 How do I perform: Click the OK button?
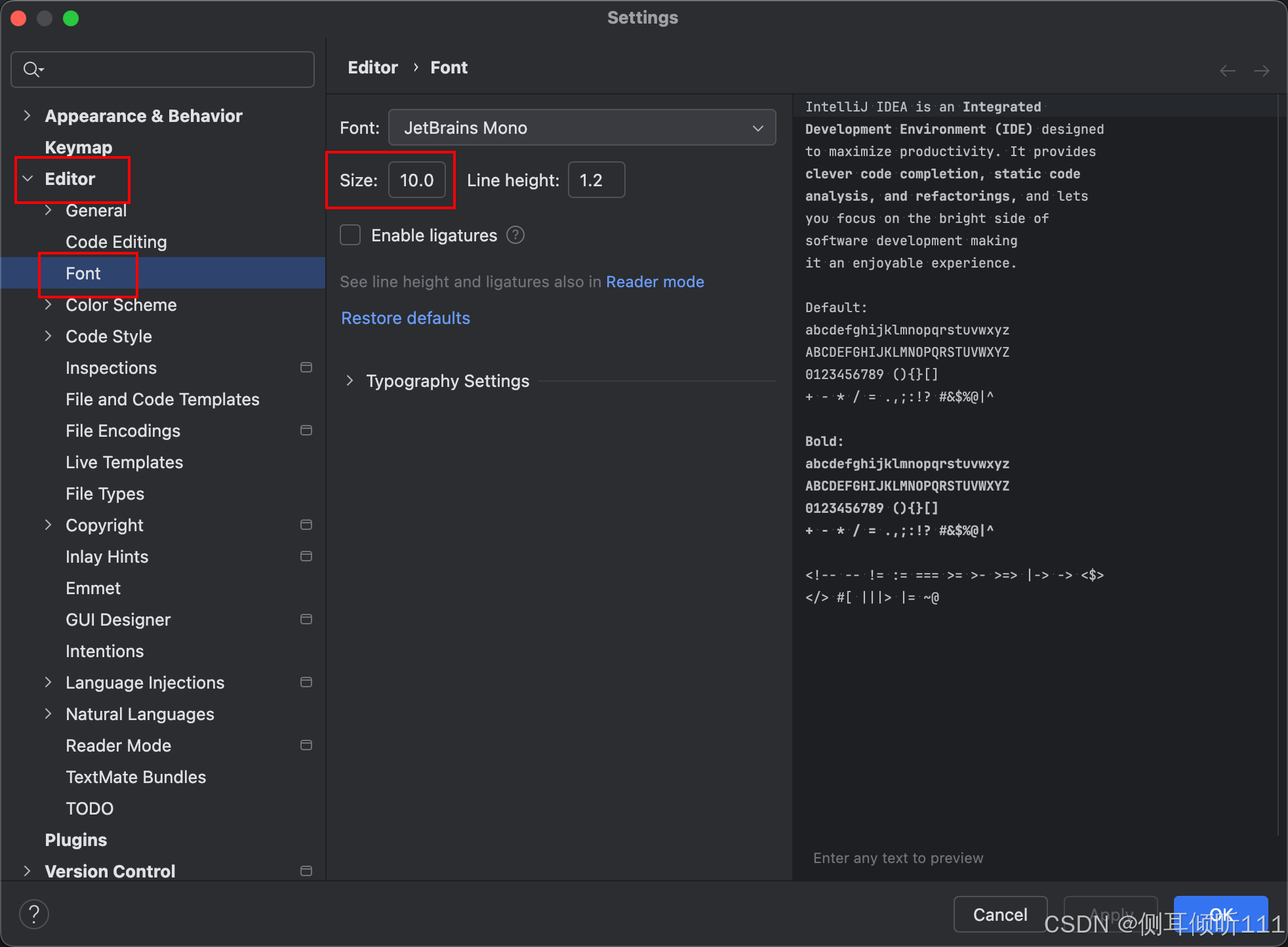tap(1221, 914)
